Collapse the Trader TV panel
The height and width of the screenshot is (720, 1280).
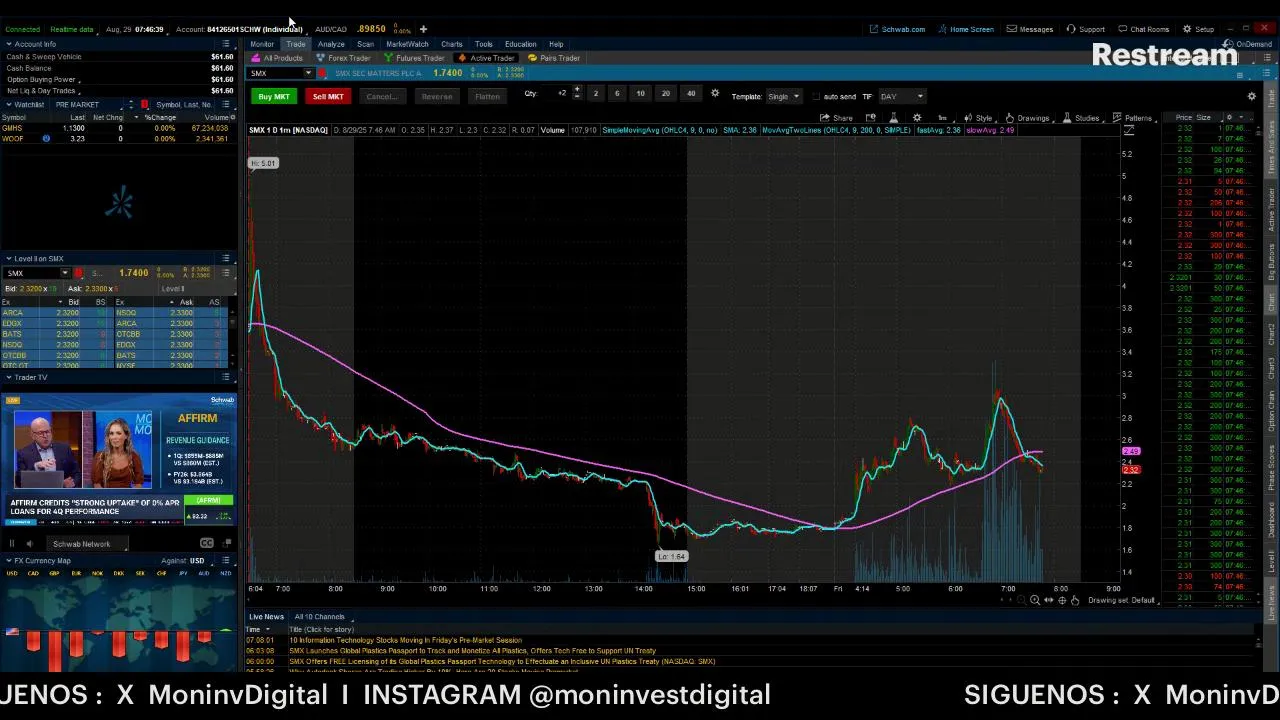(x=8, y=377)
